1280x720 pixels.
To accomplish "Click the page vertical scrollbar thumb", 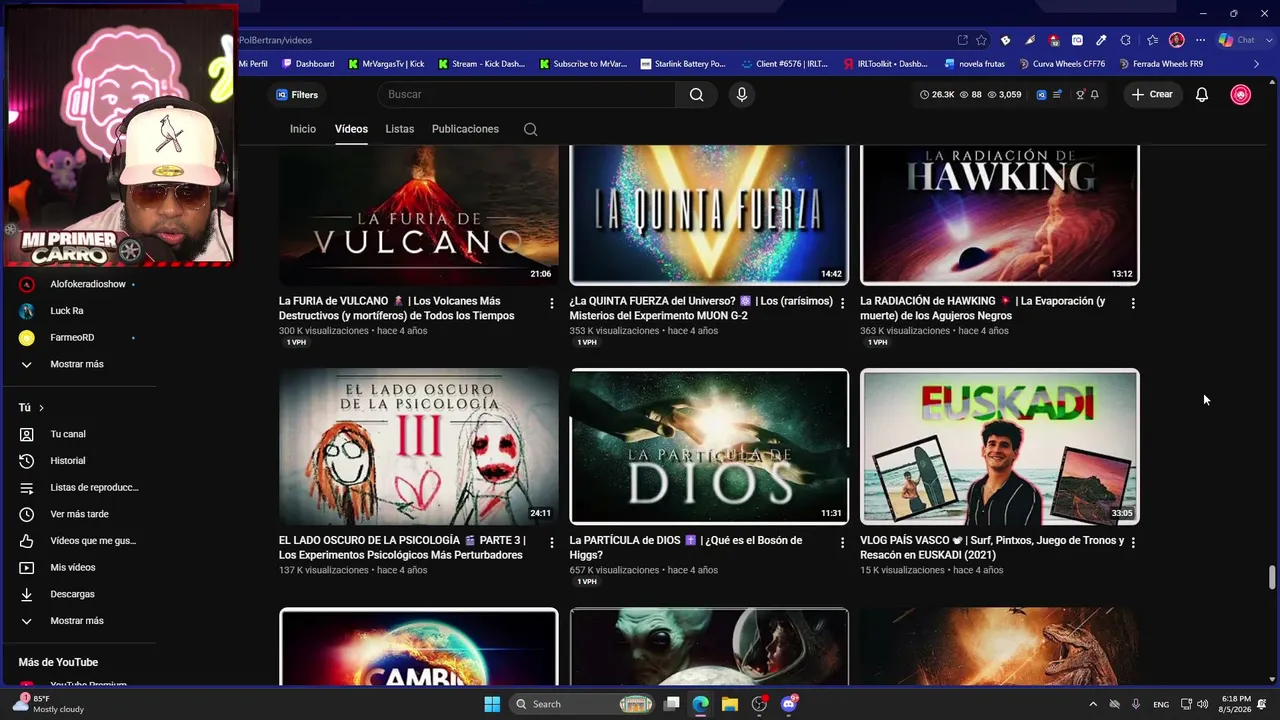I will click(1272, 578).
